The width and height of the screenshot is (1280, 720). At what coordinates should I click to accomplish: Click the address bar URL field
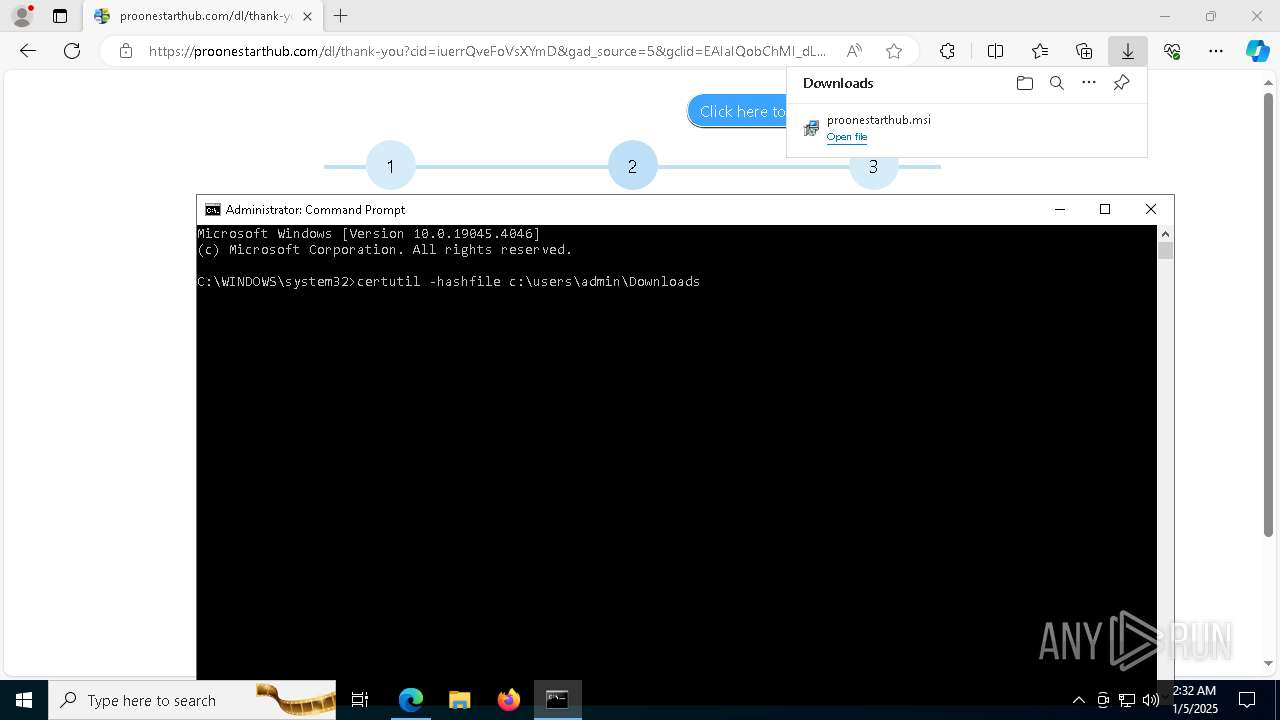(487, 51)
